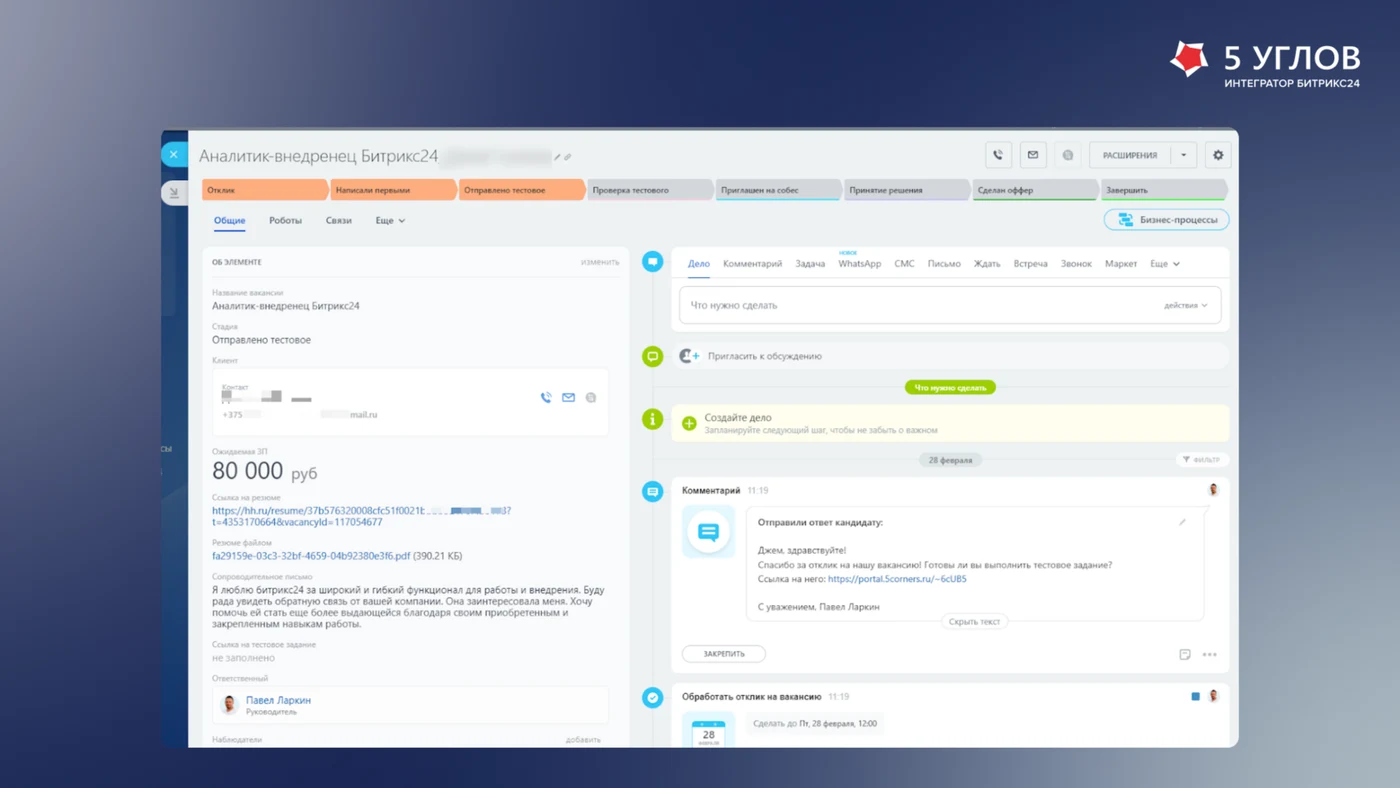Expand the dropdown arrow next to РАСШИРЕНИЯ
The image size is (1400, 788).
point(1184,155)
